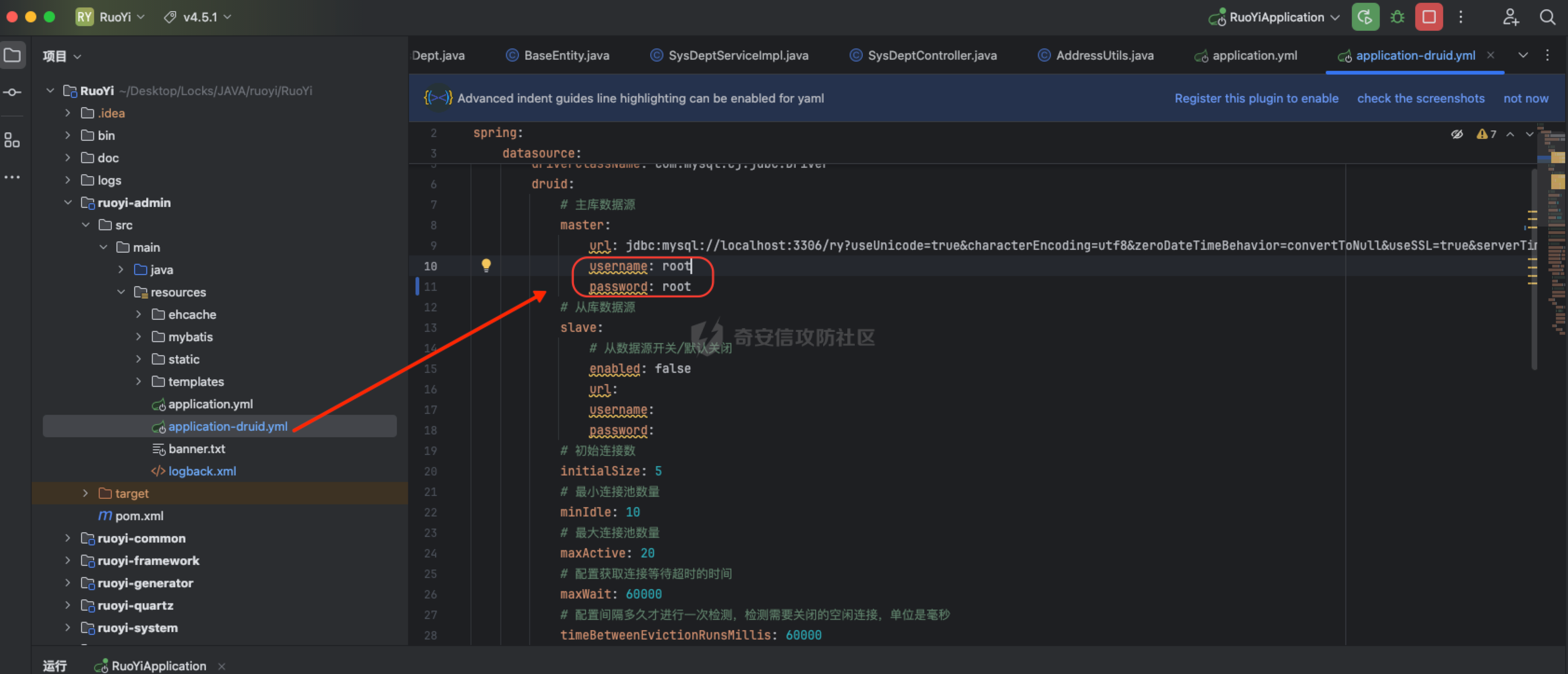Select logback.xml in project tree

(202, 471)
